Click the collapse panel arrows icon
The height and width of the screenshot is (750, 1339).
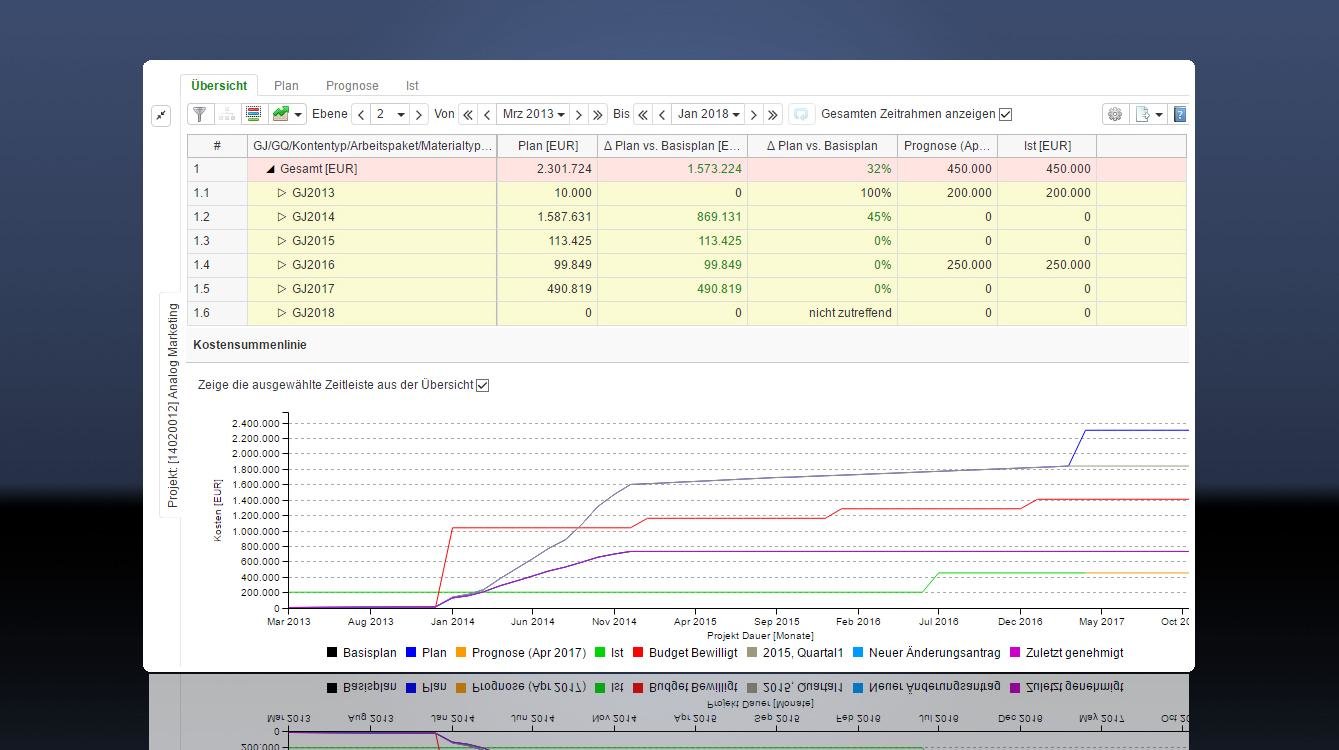click(161, 115)
